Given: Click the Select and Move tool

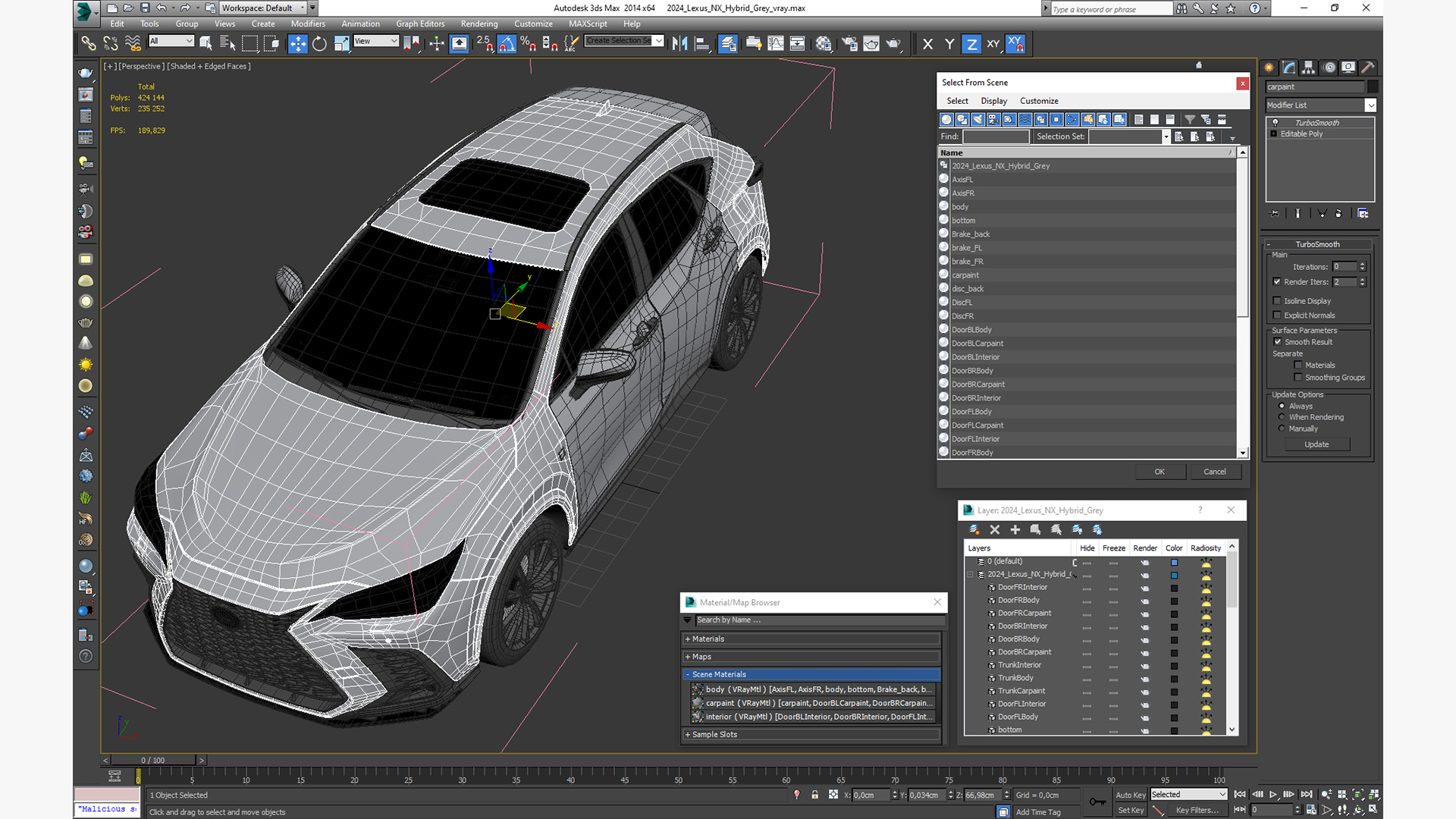Looking at the screenshot, I should 298,44.
